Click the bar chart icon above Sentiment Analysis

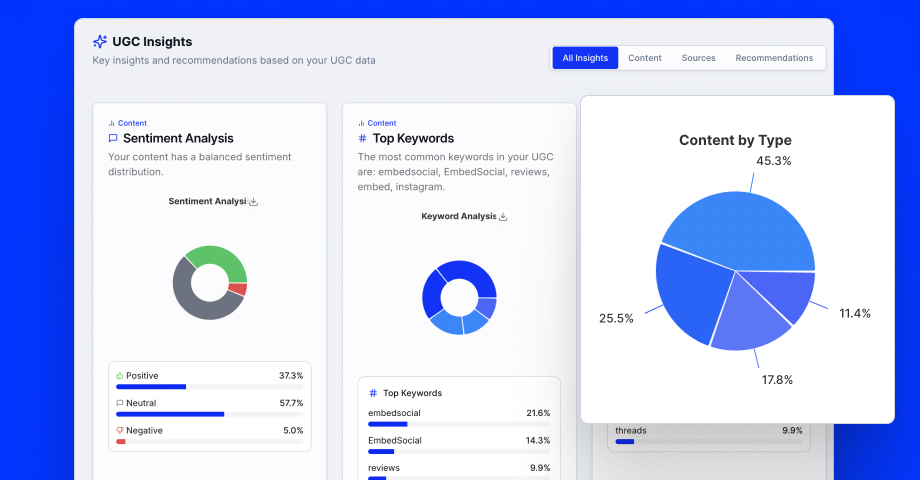(111, 123)
